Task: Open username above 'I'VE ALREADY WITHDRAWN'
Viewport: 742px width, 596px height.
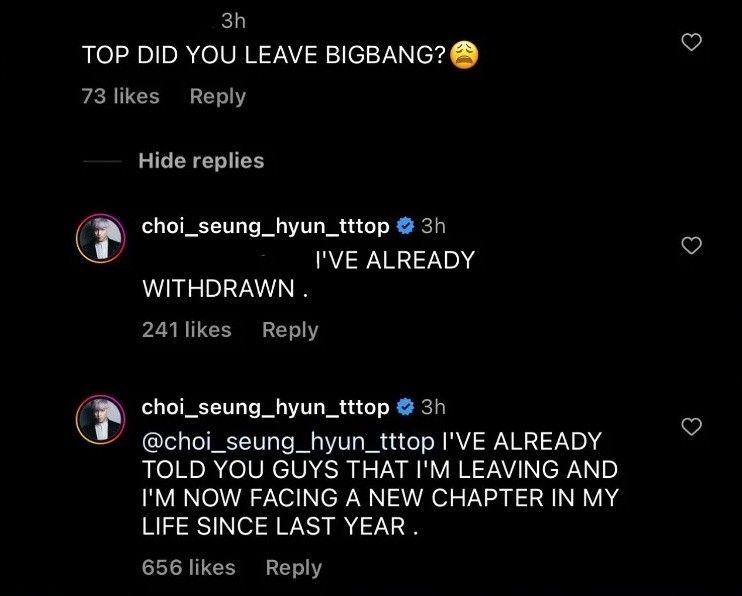Action: pyautogui.click(x=265, y=225)
